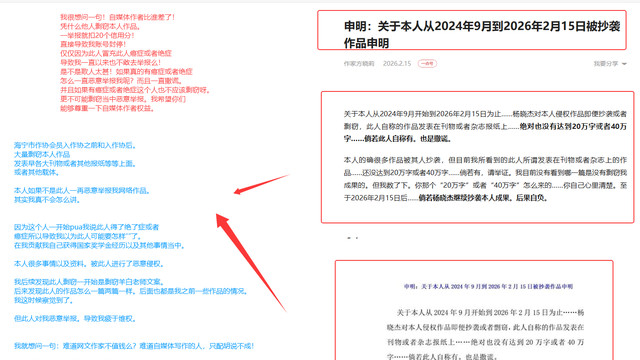Click the blue line 或者其他载体。

(37, 172)
